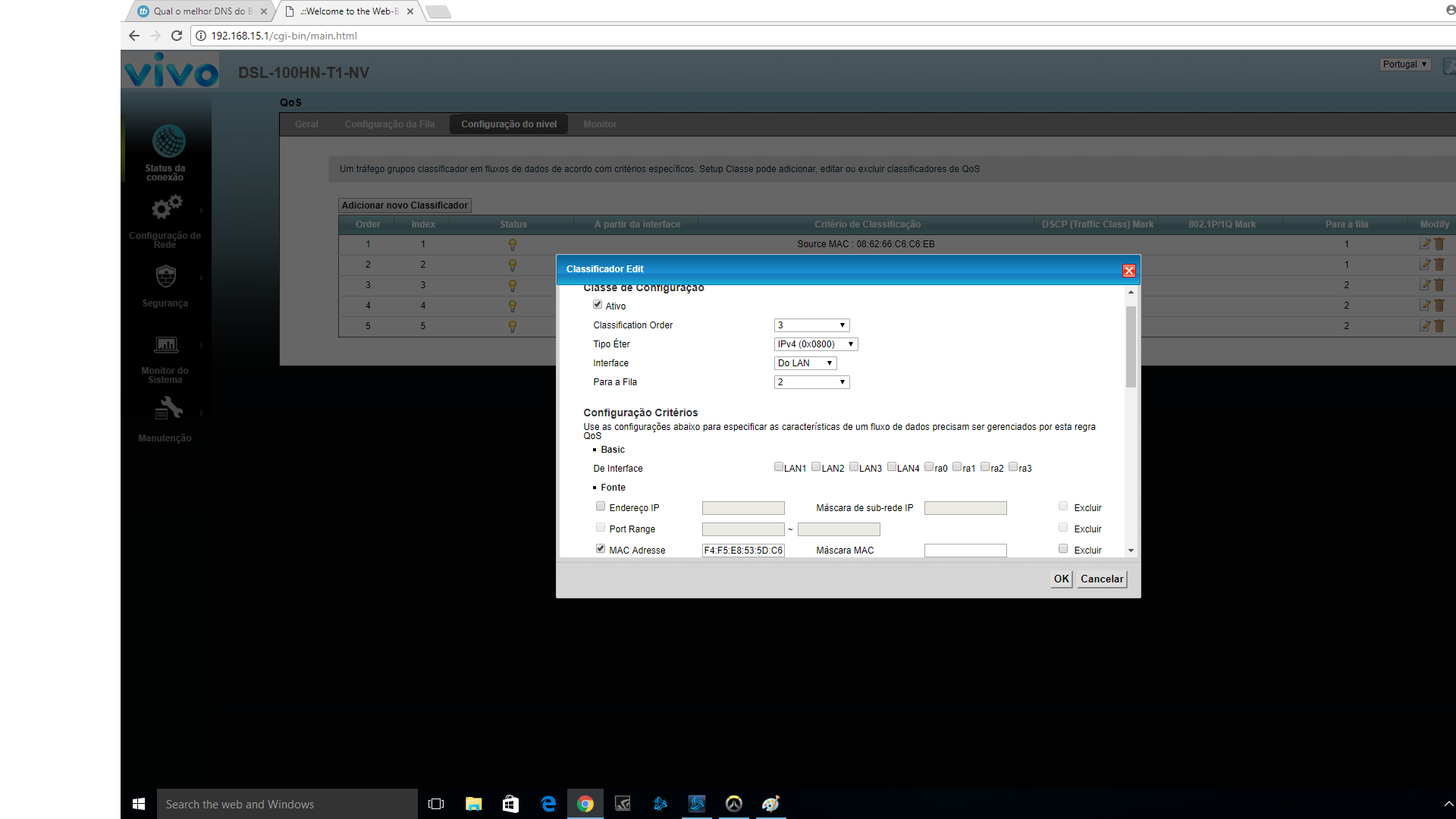Toggle the Ativo checkbox
The image size is (1456, 819).
(x=598, y=305)
